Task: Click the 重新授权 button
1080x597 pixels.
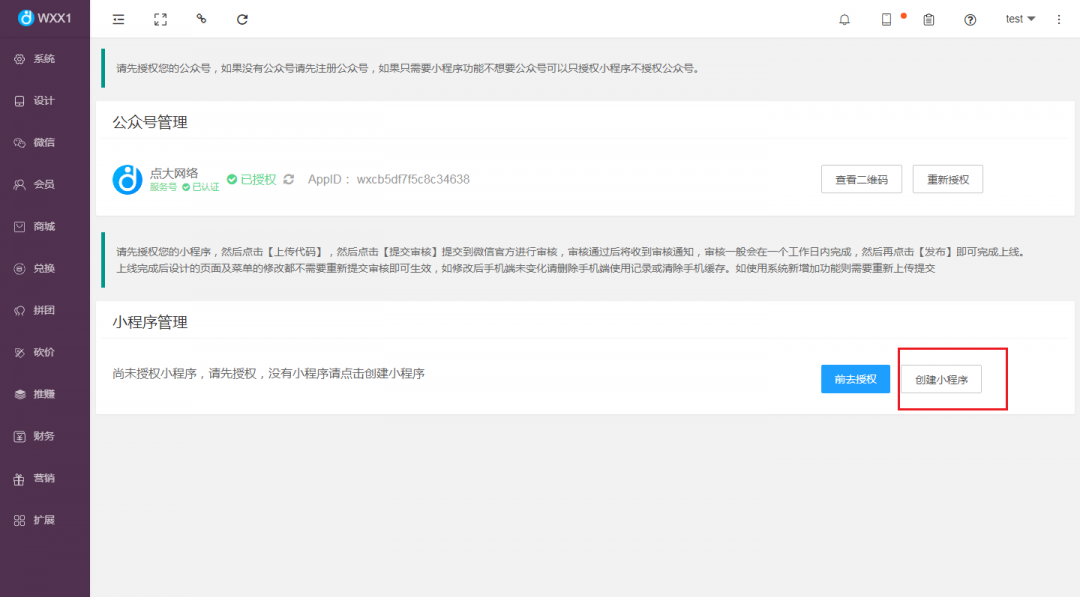Action: click(947, 179)
